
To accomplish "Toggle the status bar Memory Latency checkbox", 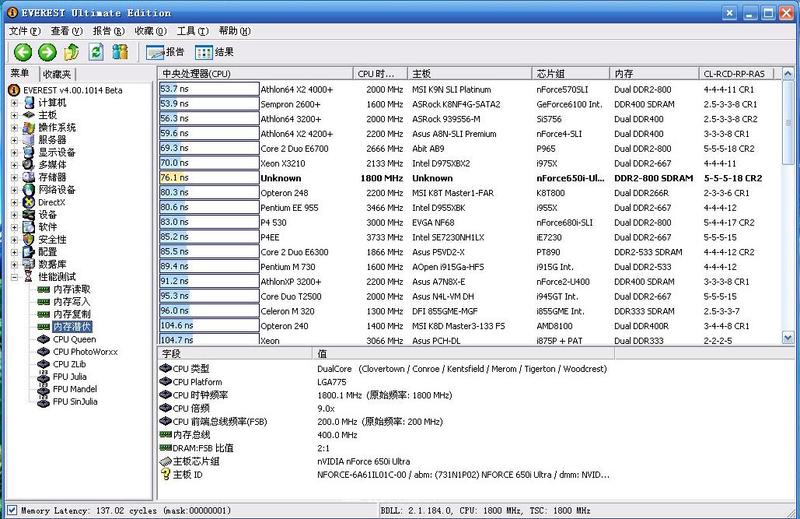I will click(x=12, y=510).
